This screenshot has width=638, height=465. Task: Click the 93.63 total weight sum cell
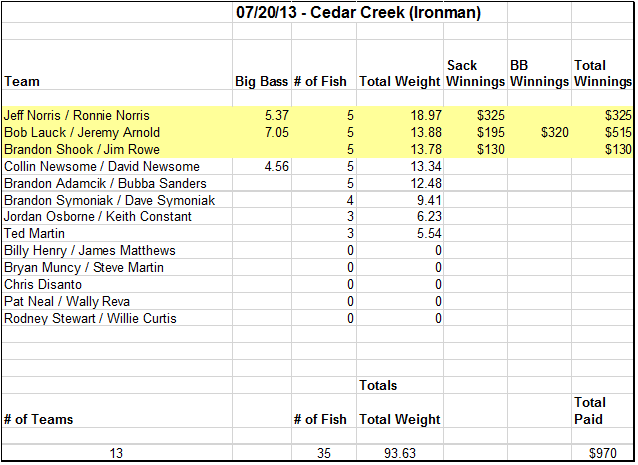(x=401, y=454)
